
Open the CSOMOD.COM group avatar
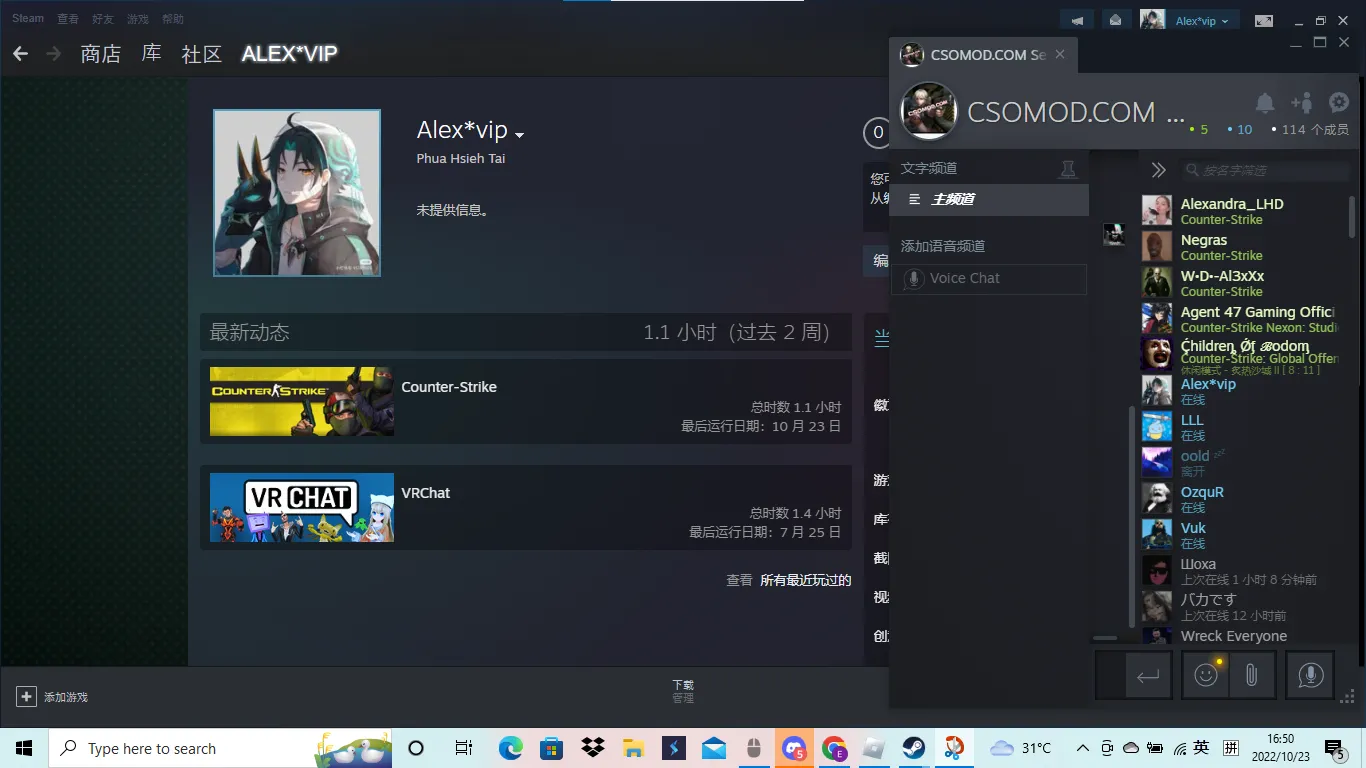[929, 110]
